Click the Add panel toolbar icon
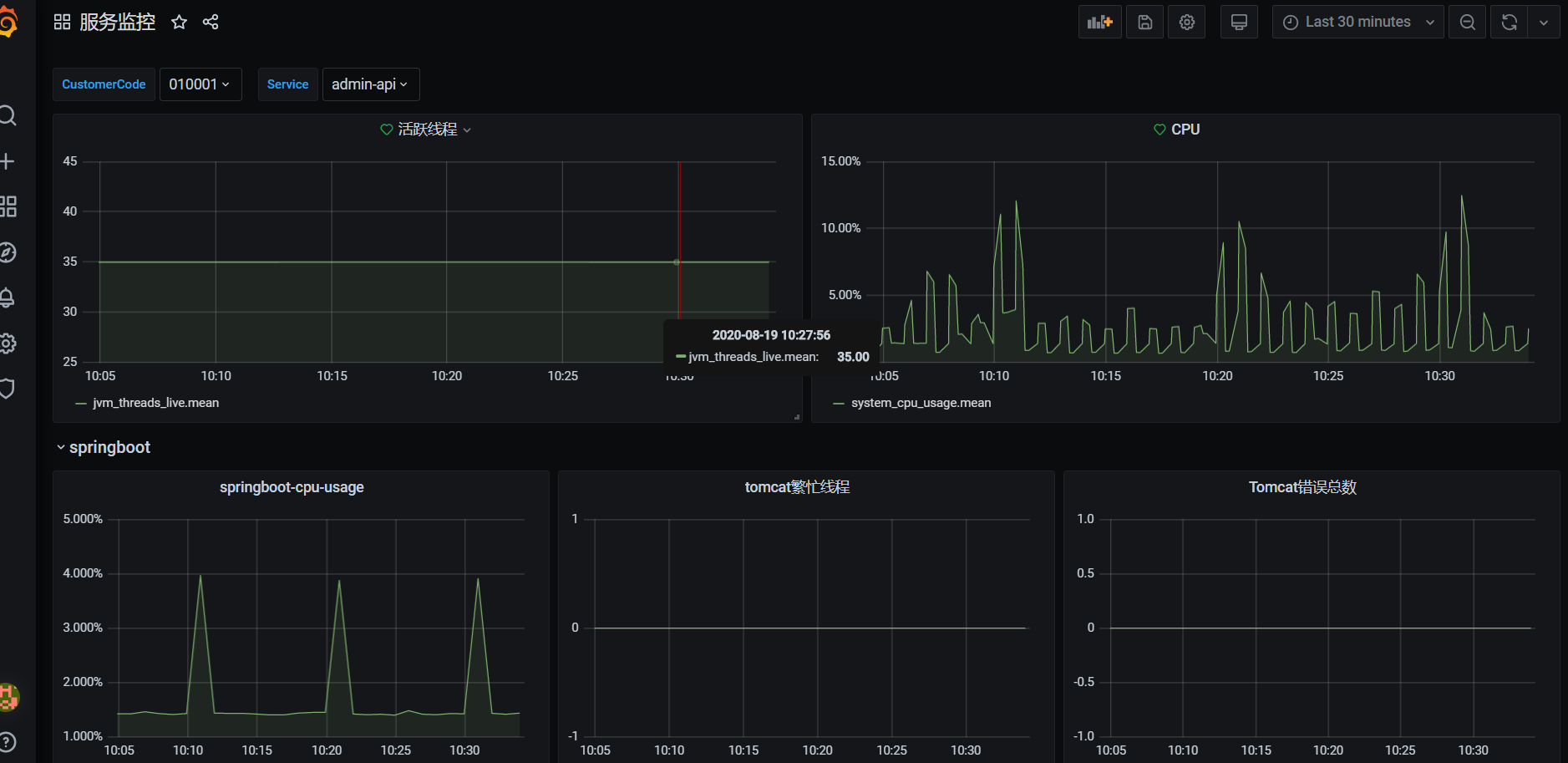 click(1099, 22)
